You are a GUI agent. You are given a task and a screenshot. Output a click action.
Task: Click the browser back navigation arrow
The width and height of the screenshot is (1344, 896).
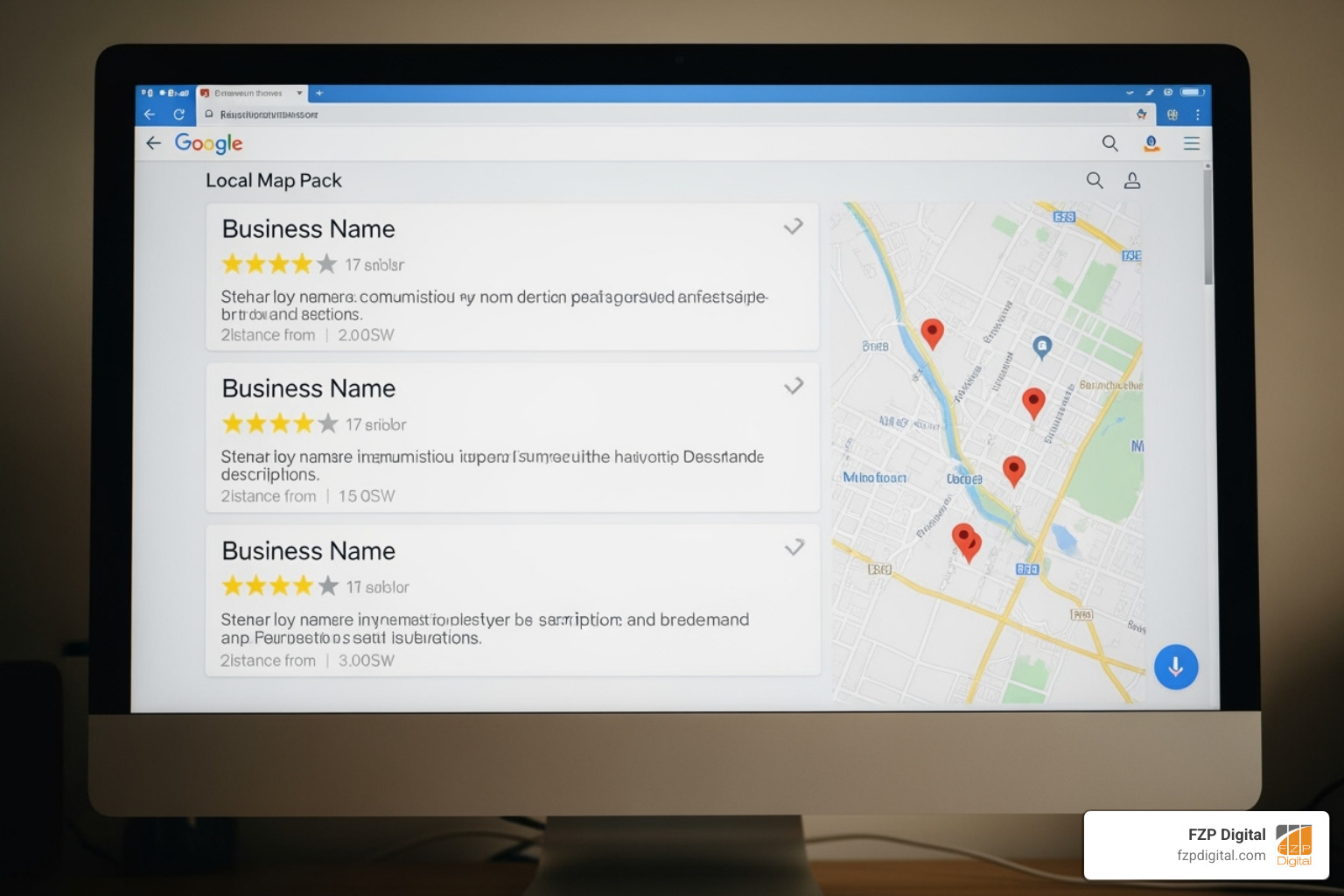pyautogui.click(x=149, y=114)
